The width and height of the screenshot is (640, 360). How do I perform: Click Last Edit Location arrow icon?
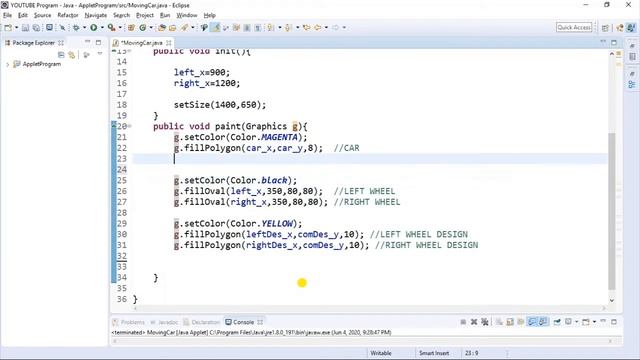point(307,27)
